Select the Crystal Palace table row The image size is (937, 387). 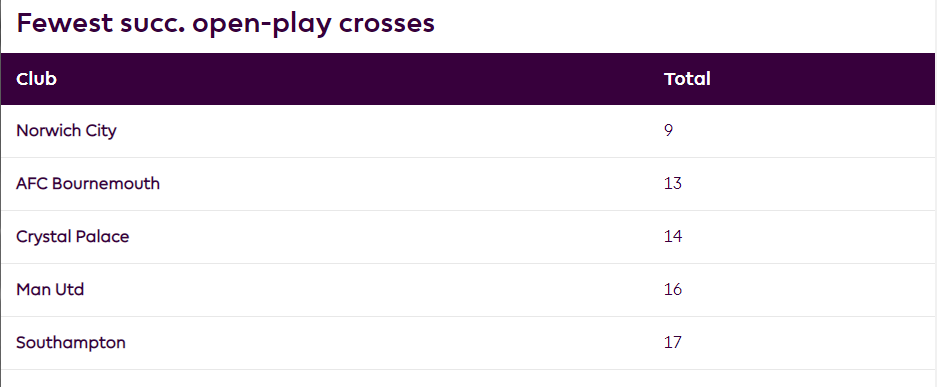click(468, 237)
